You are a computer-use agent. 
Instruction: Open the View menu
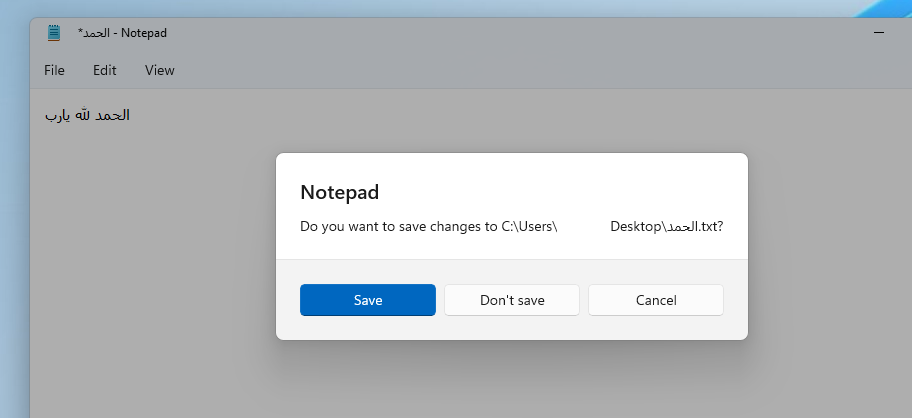tap(159, 70)
